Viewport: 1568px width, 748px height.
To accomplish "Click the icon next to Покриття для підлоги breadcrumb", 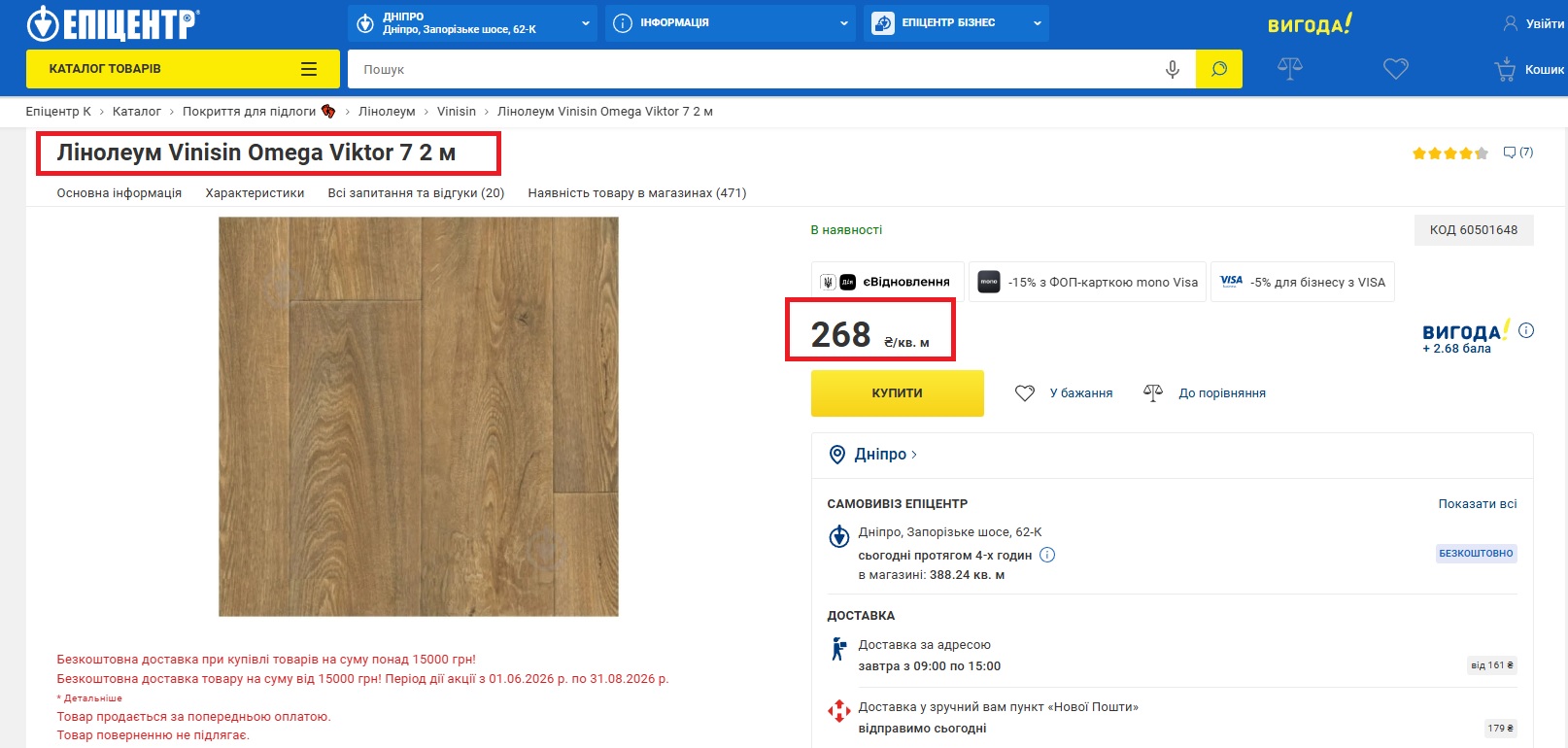I will pos(328,112).
